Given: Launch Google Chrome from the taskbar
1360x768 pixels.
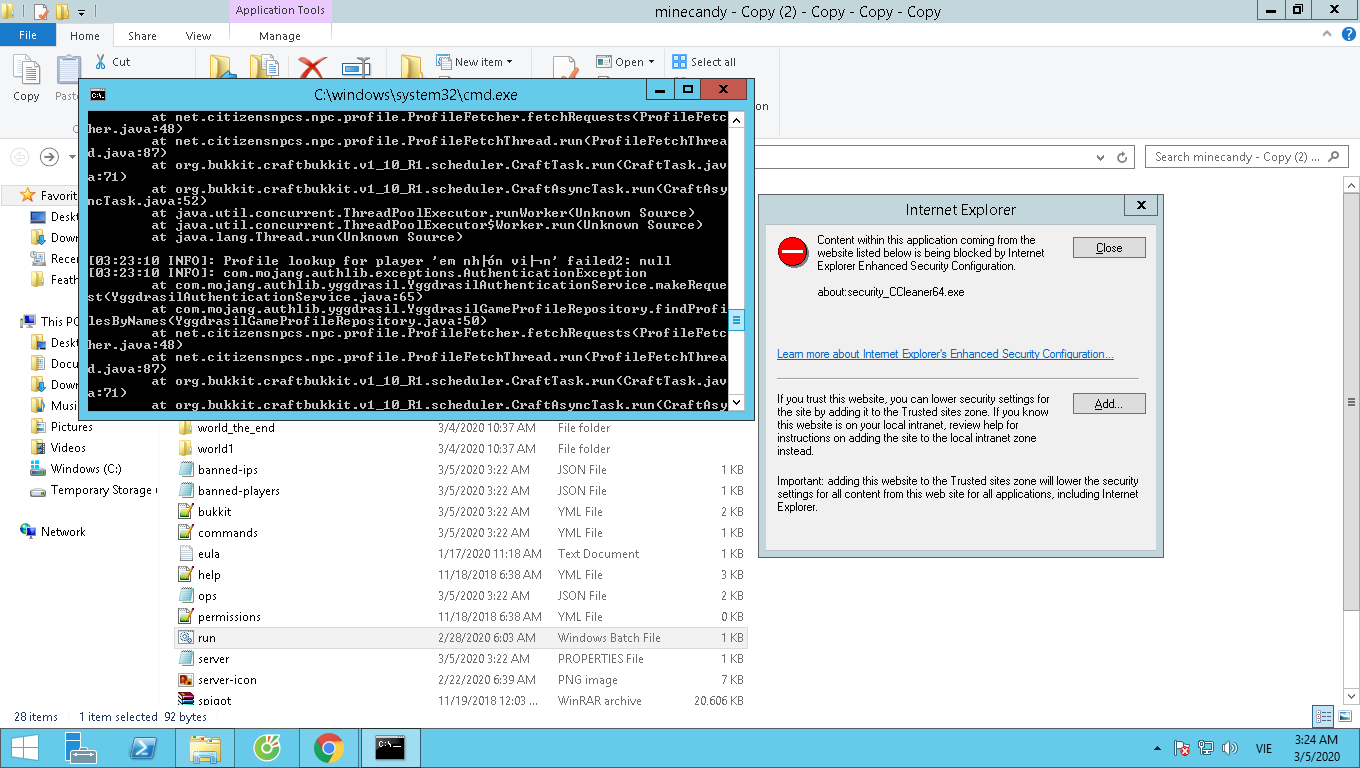Looking at the screenshot, I should [328, 748].
